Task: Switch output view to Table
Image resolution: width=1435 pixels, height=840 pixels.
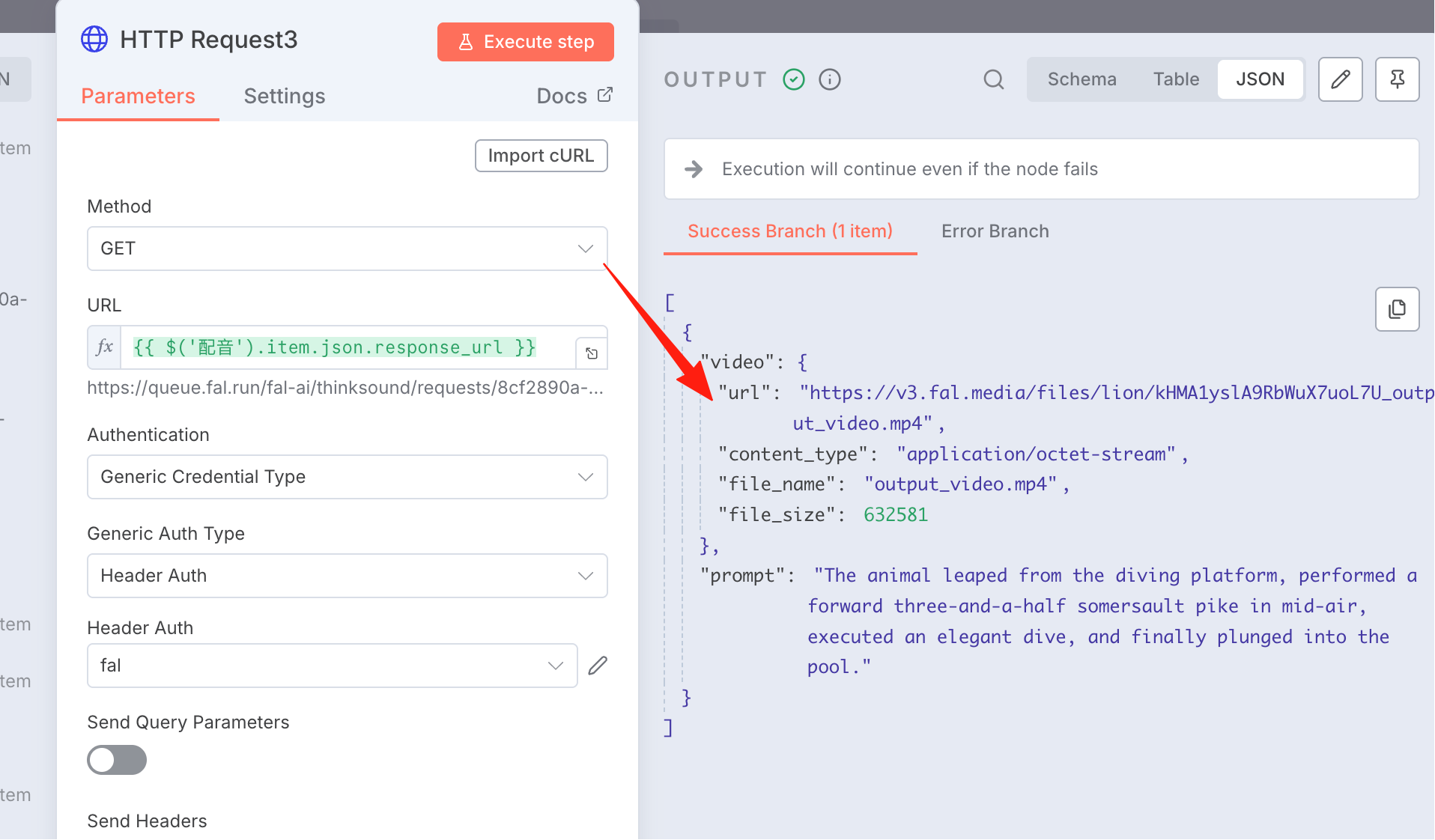Action: 1176,79
